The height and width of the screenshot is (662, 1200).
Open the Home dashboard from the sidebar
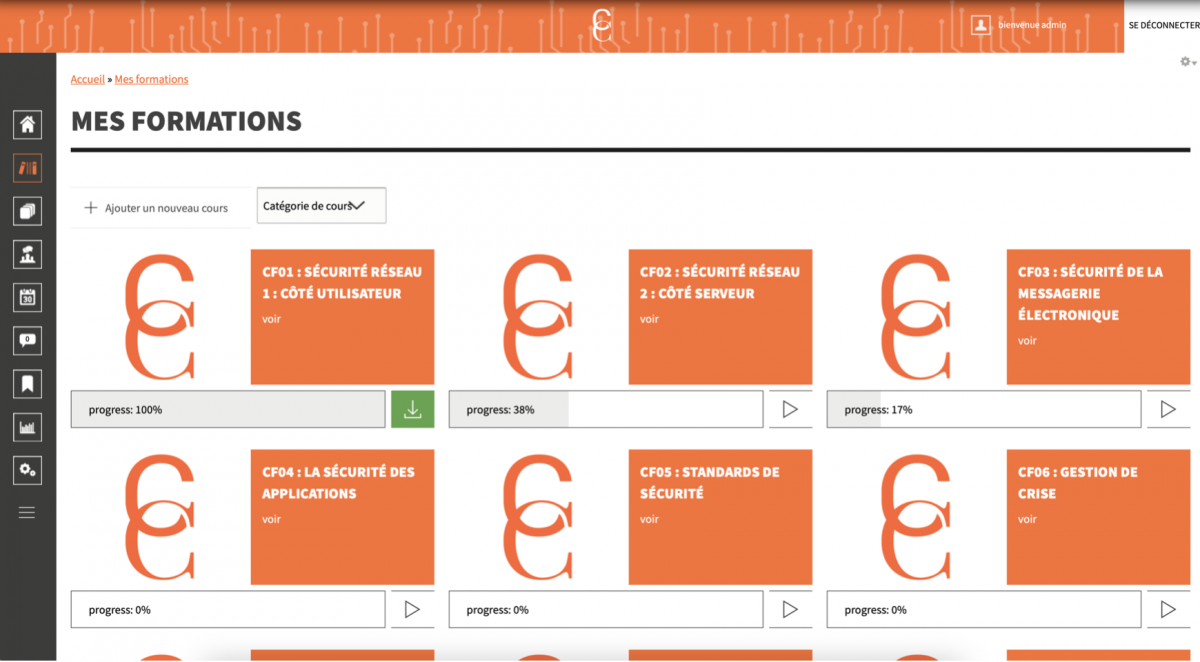pos(27,124)
